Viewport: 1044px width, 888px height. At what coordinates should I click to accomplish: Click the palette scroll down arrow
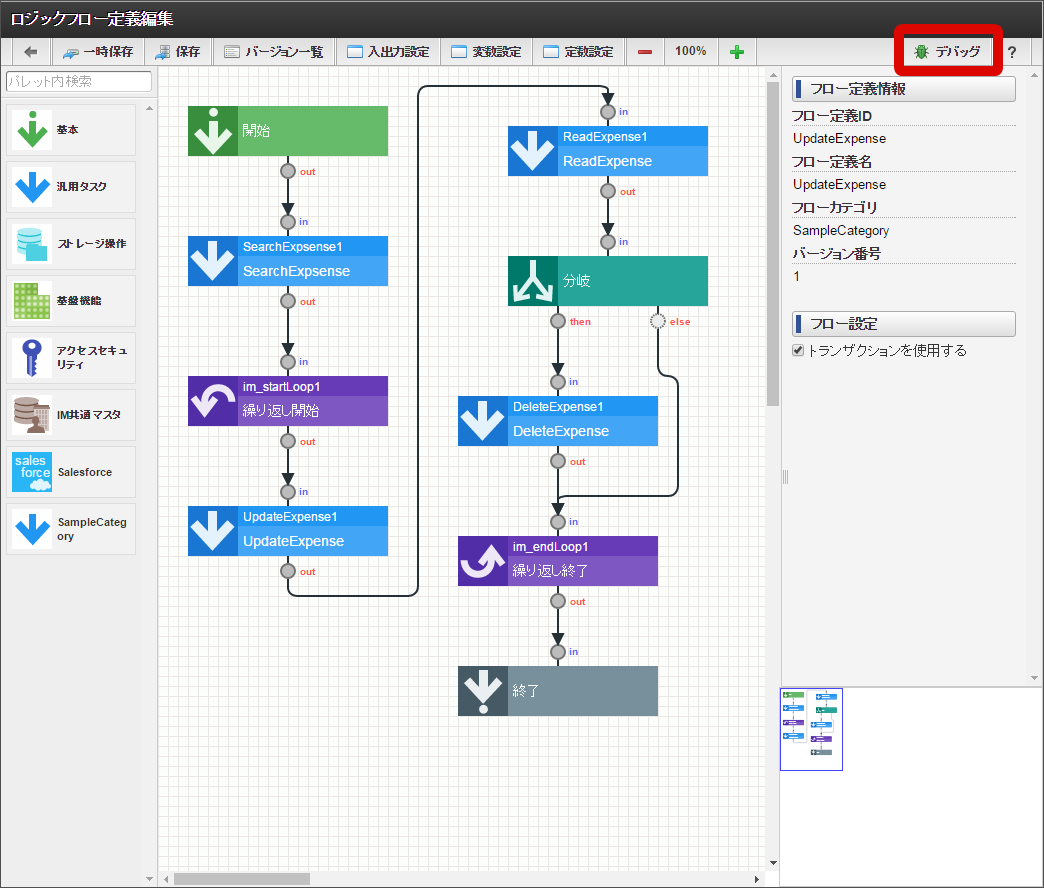coord(149,879)
